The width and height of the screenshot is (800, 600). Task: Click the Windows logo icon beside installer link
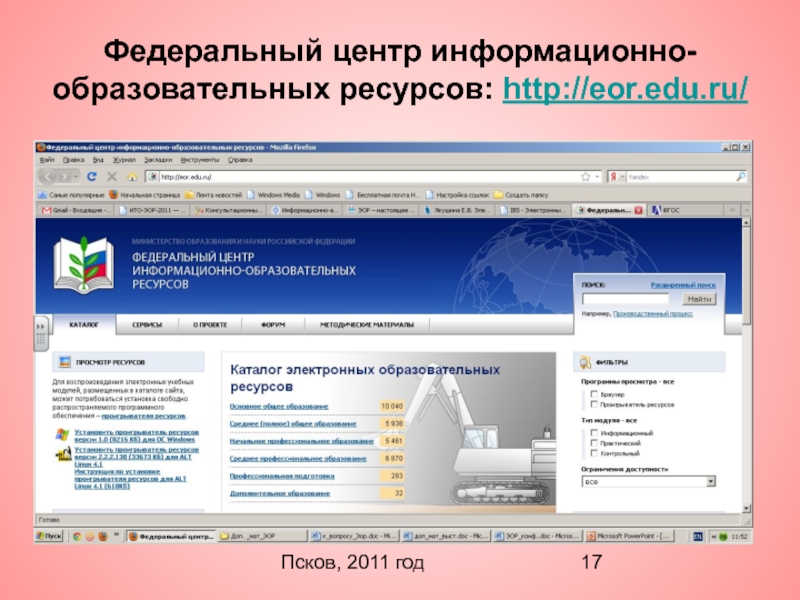click(62, 435)
